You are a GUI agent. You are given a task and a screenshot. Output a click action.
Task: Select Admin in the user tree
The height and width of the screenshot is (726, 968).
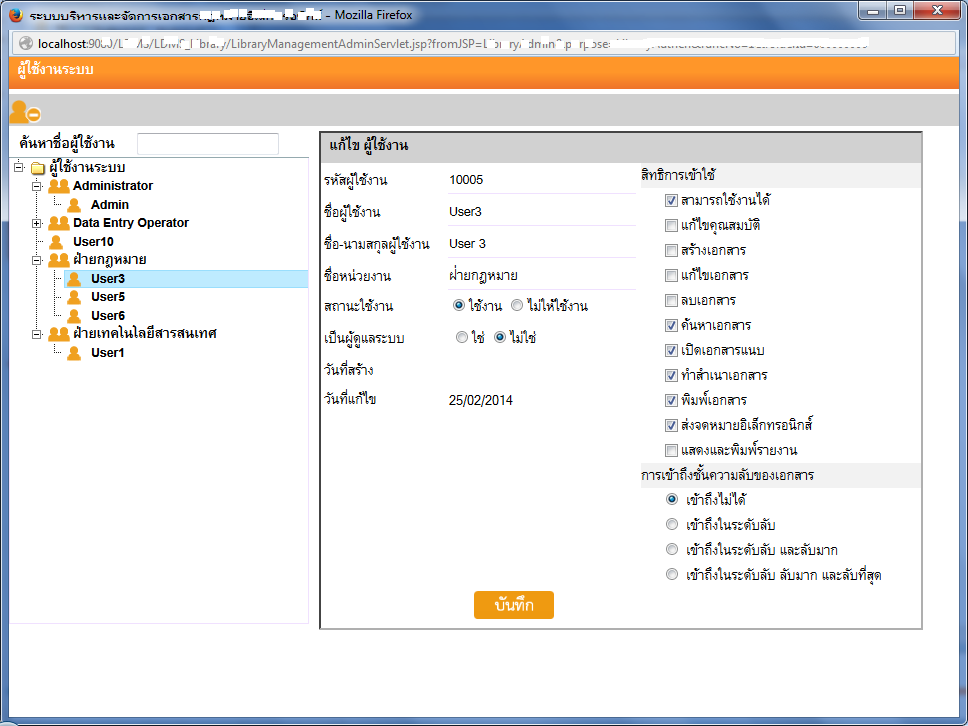click(109, 205)
